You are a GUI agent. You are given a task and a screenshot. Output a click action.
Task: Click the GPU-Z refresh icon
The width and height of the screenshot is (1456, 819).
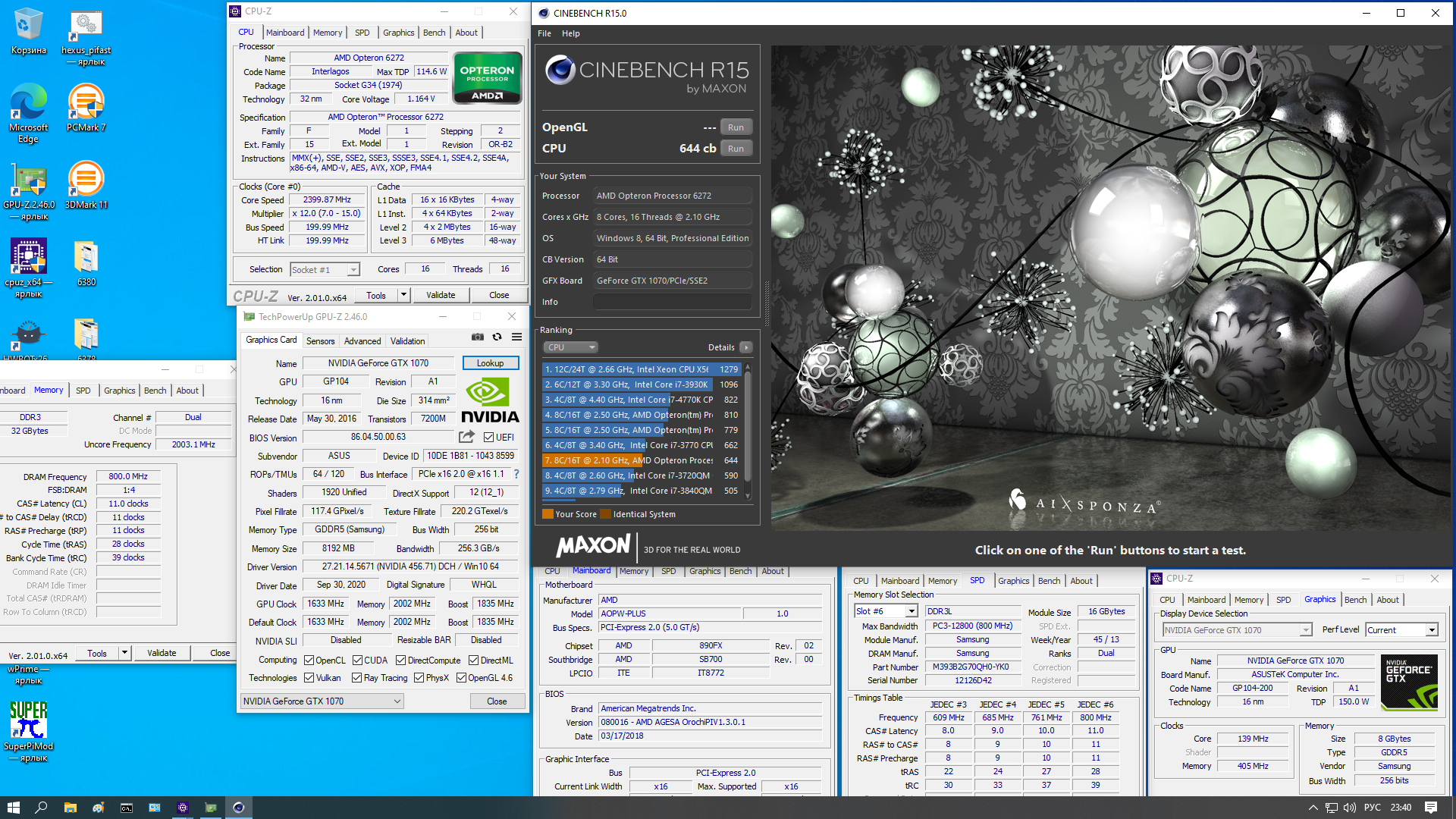(497, 337)
